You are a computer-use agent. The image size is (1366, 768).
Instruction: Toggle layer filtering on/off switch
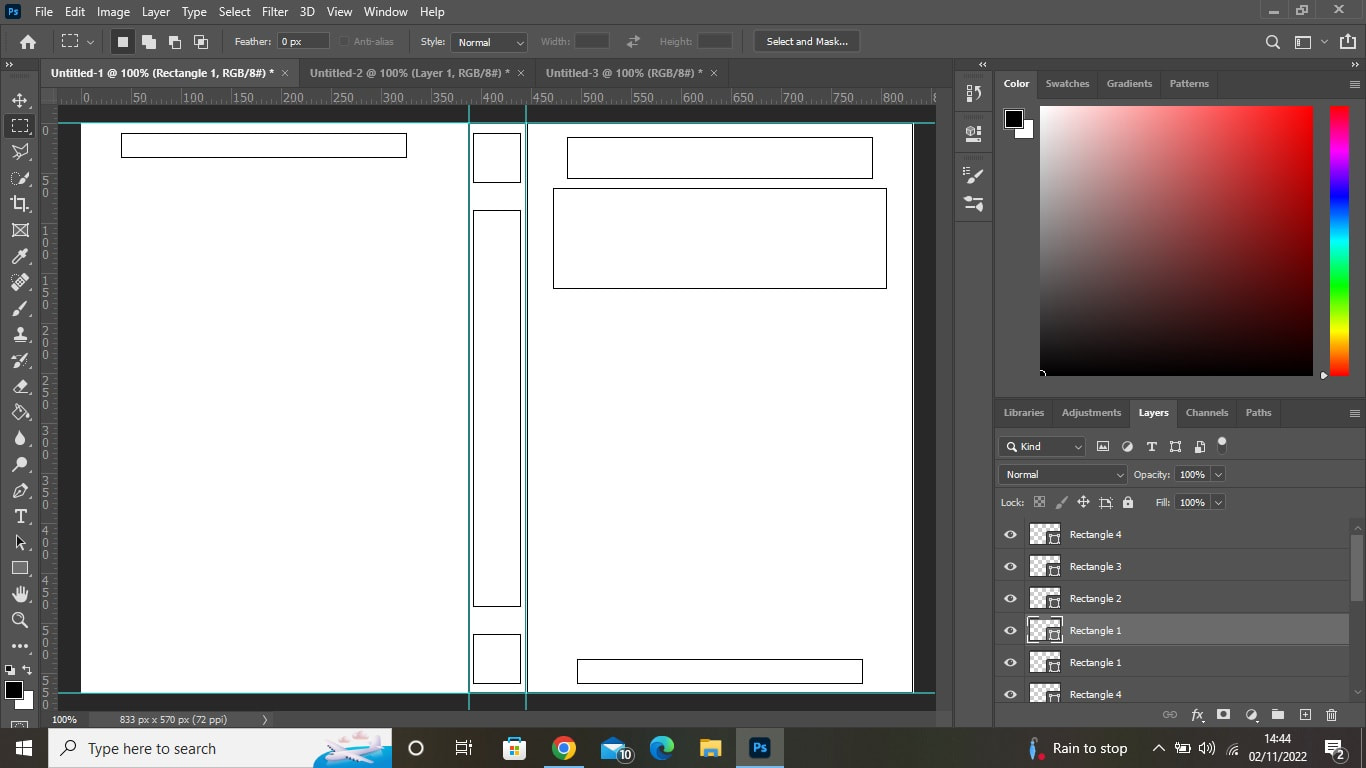click(x=1222, y=444)
